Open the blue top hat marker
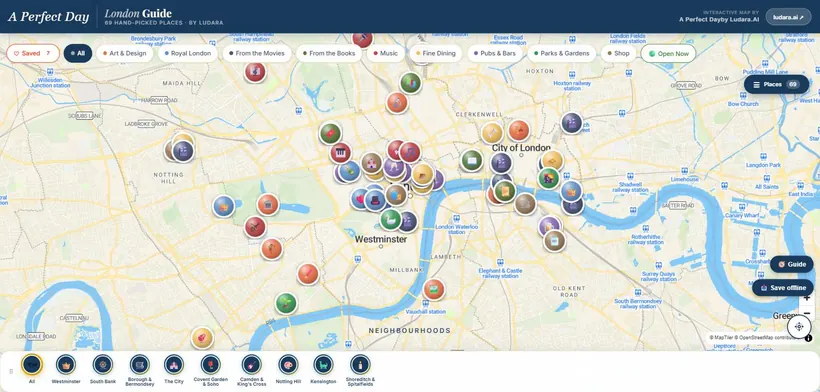The height and width of the screenshot is (392, 820). point(375,200)
